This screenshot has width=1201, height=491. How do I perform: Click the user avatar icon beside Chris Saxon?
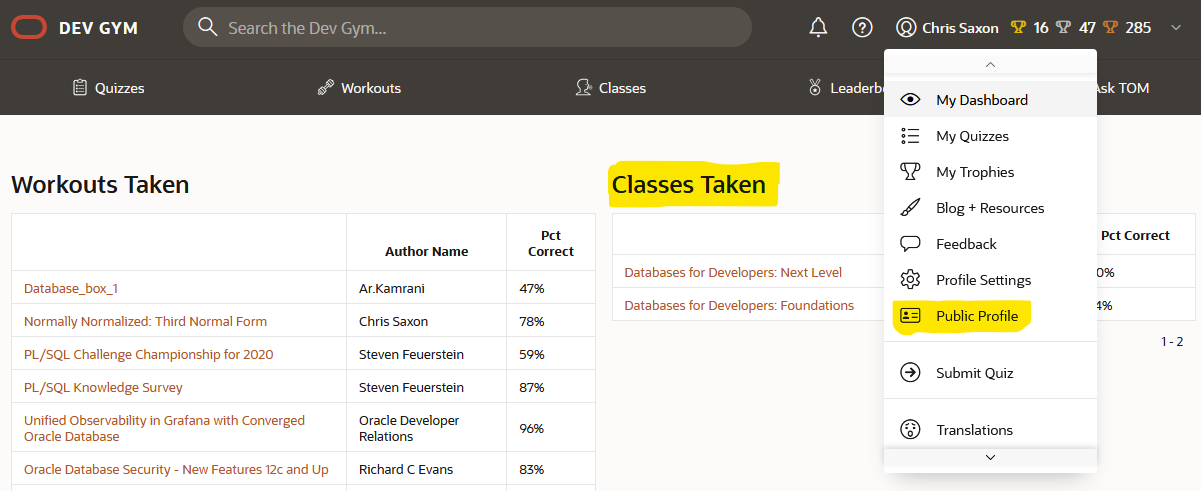[x=906, y=28]
